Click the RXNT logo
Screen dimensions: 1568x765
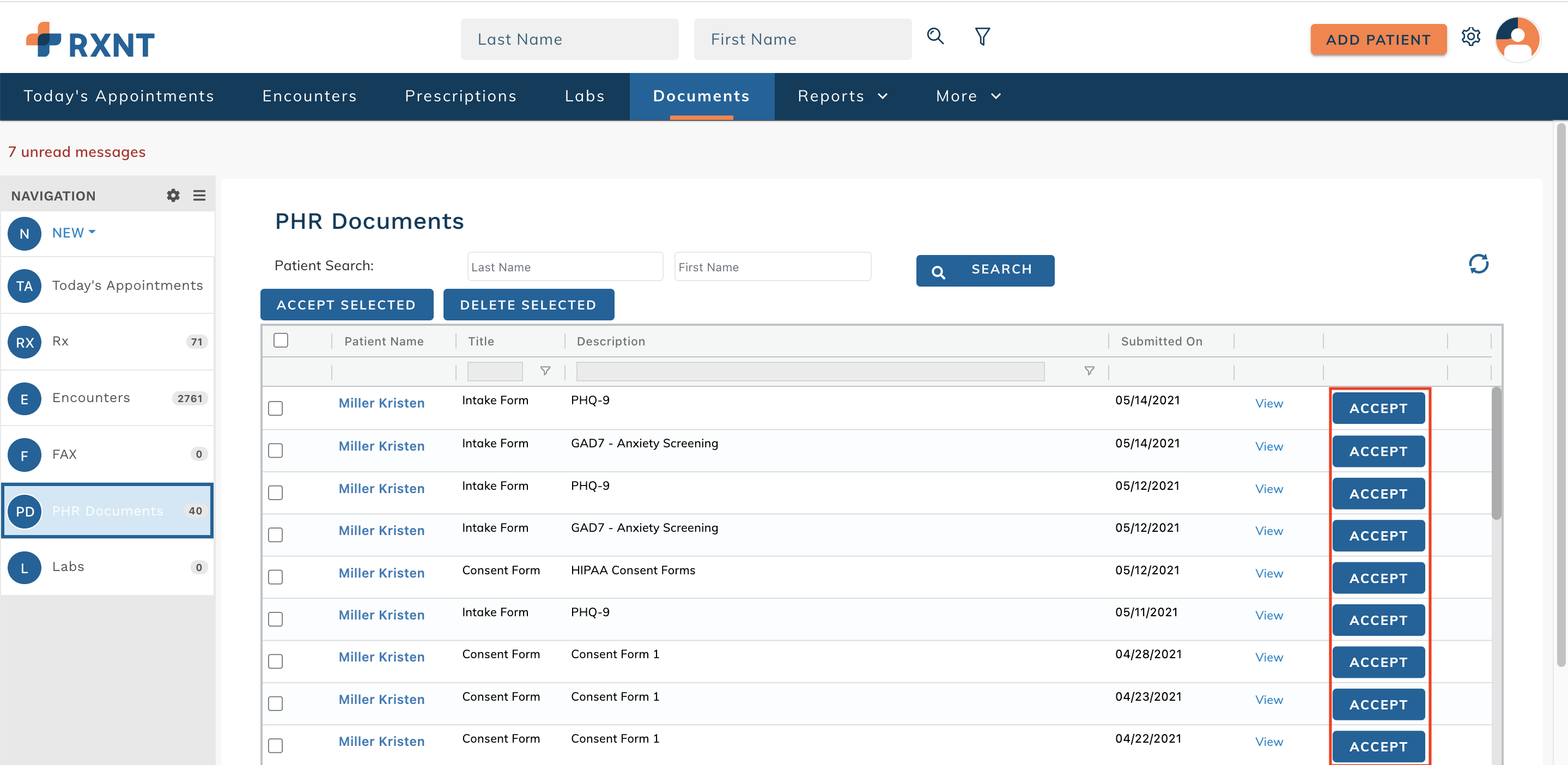(x=90, y=41)
